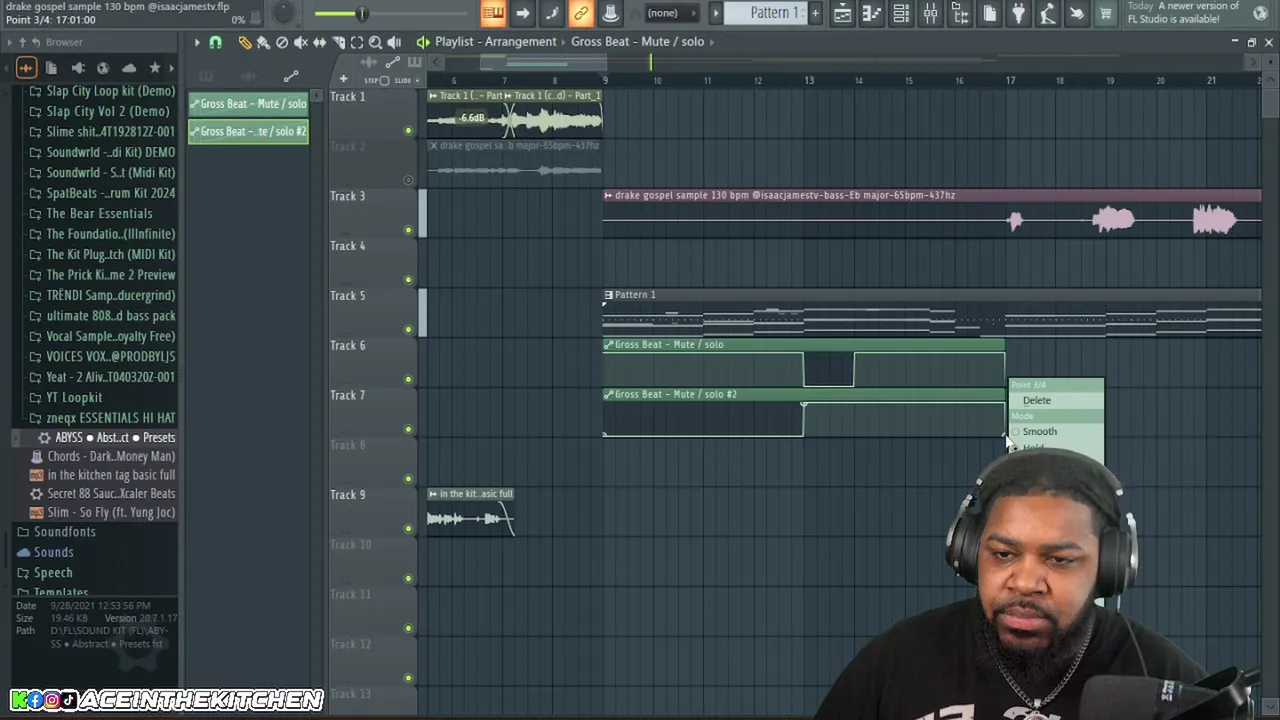
Task: Choose the Select marquee tool
Action: point(357,42)
